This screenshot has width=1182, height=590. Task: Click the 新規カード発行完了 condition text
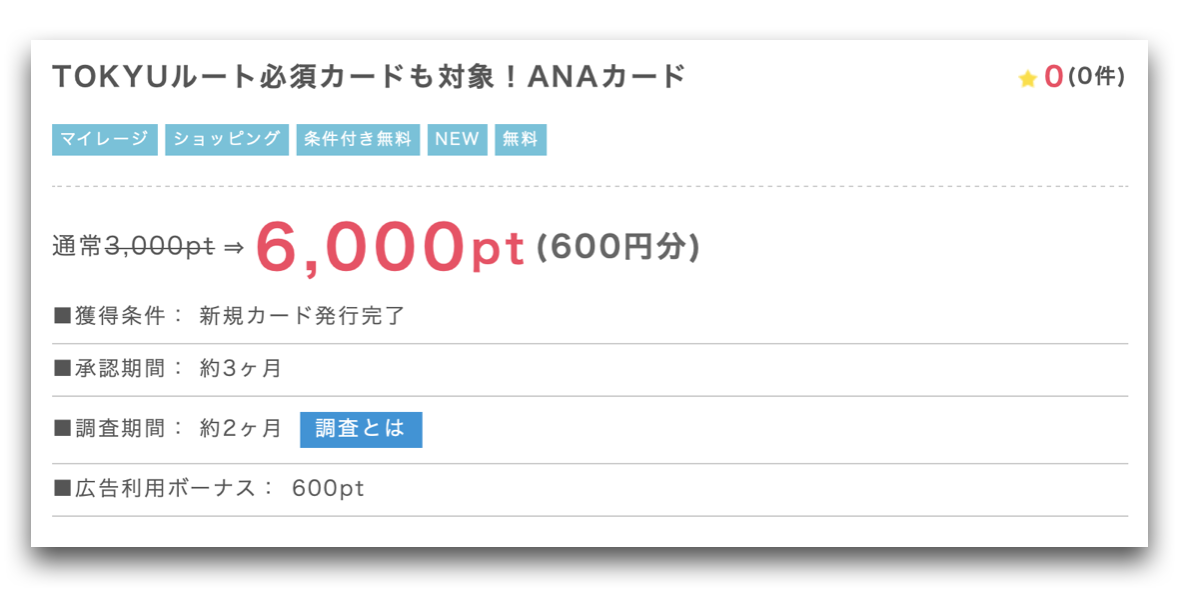click(x=302, y=316)
